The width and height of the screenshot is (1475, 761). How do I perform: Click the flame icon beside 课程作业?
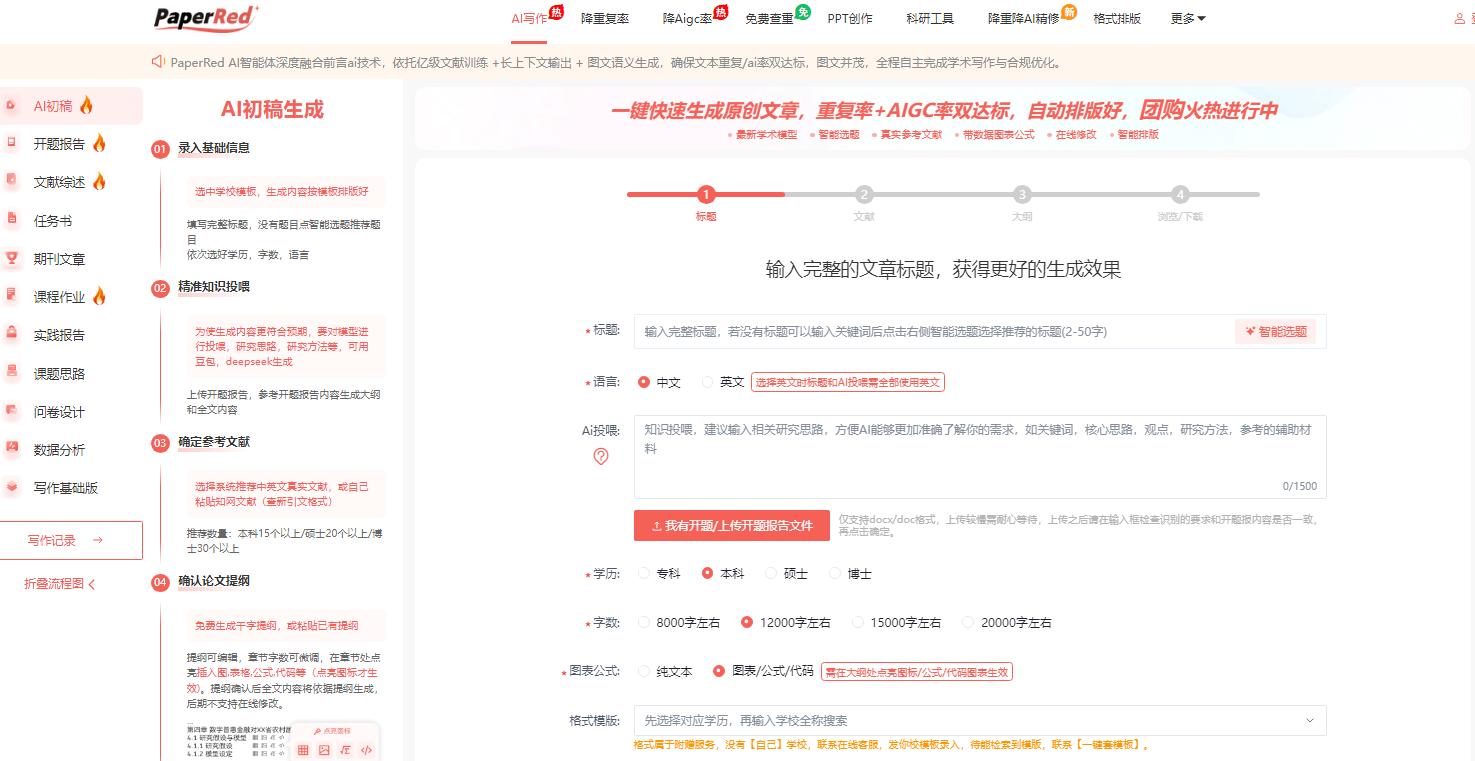pos(99,296)
